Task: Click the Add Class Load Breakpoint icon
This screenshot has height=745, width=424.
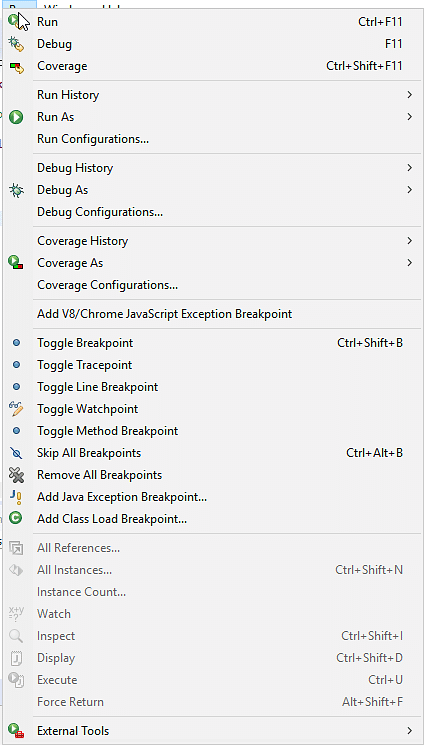Action: point(16,518)
